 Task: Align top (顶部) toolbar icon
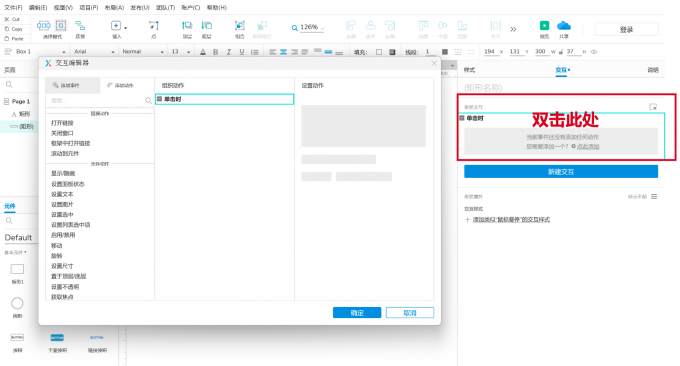click(x=423, y=26)
